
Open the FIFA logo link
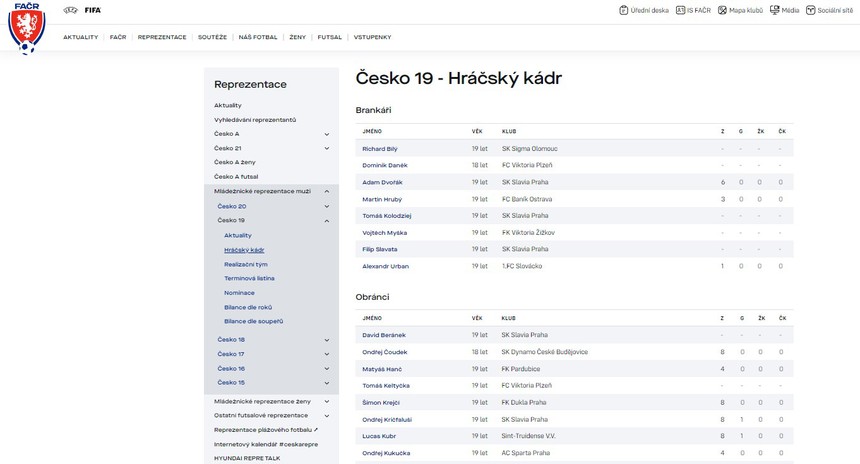93,10
